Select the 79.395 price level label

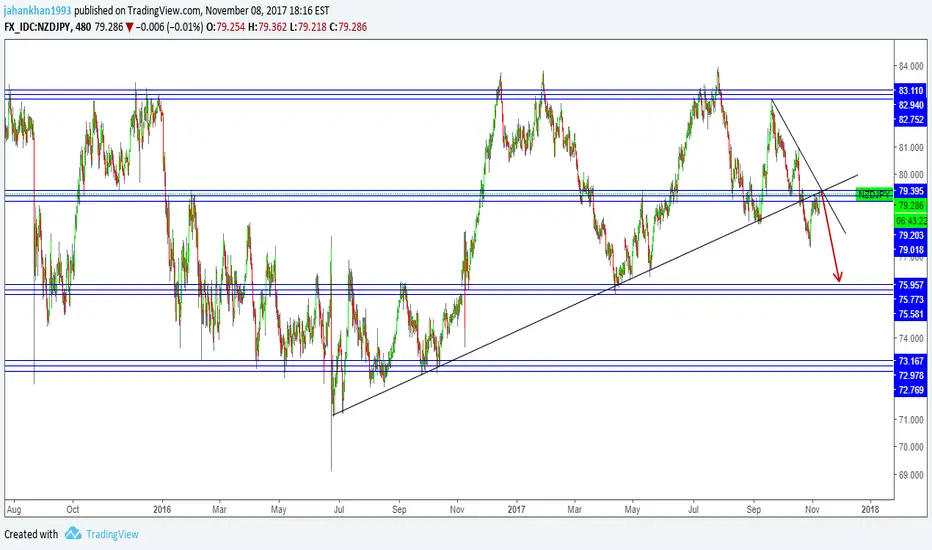[911, 191]
